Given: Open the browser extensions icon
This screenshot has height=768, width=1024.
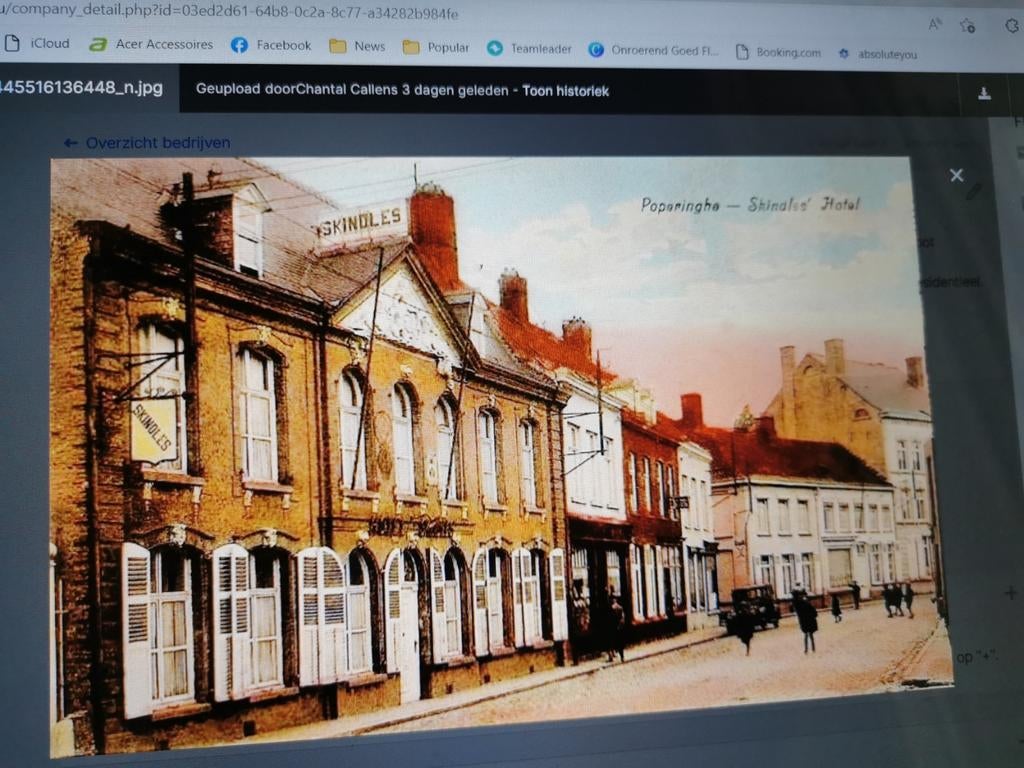Looking at the screenshot, I should click(x=1011, y=26).
